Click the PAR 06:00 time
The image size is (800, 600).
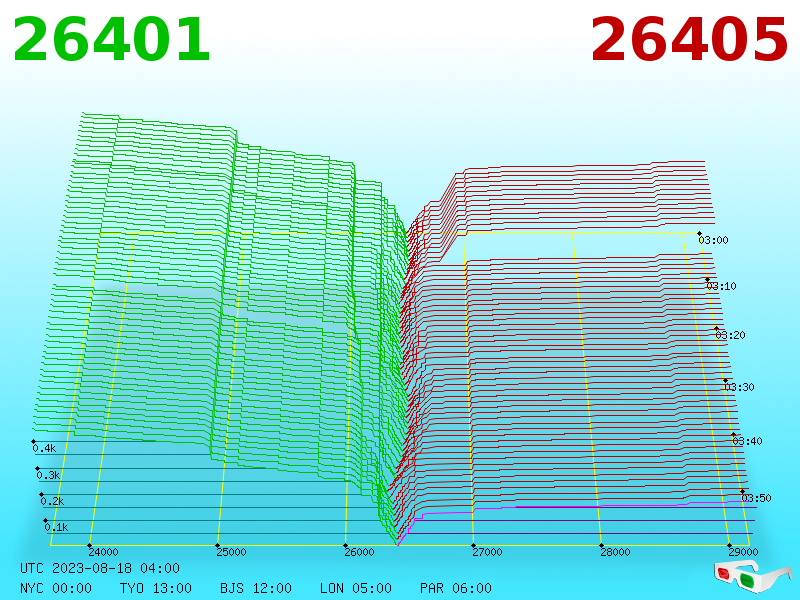coord(456,588)
